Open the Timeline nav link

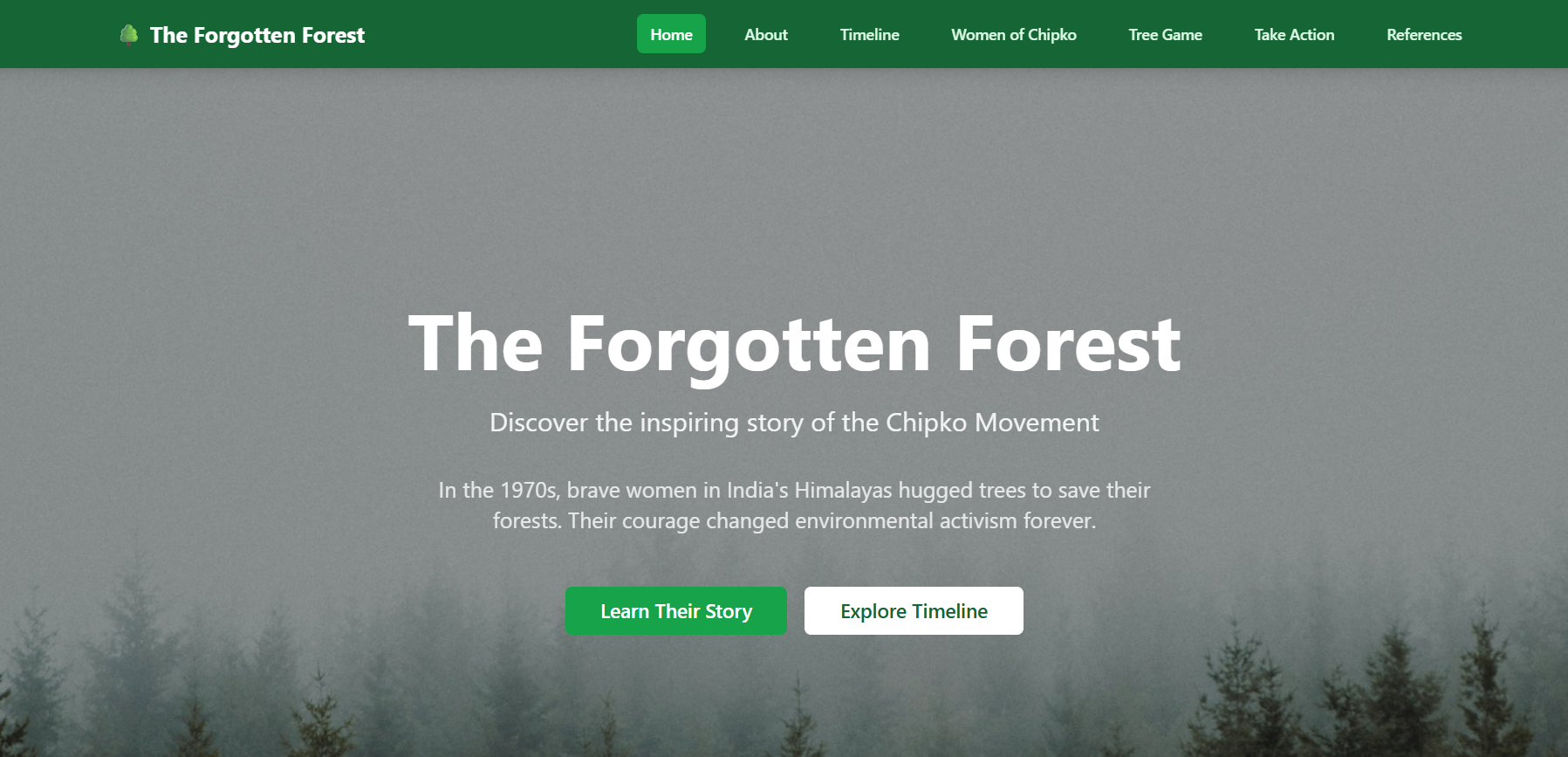[869, 34]
